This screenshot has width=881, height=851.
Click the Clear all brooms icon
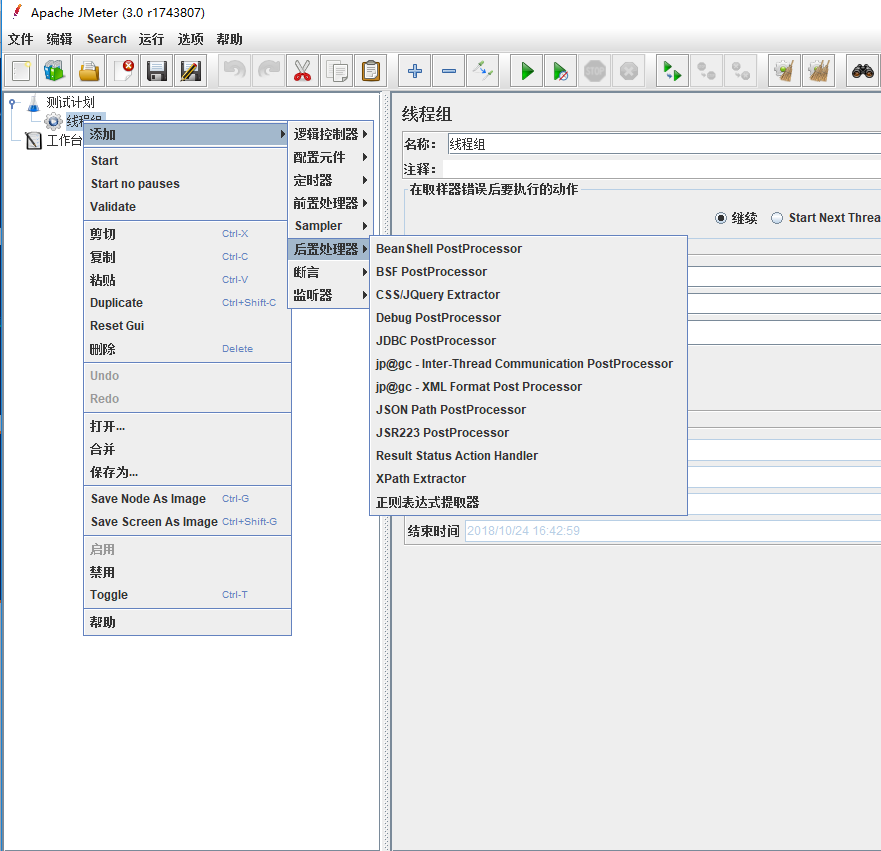pyautogui.click(x=818, y=71)
